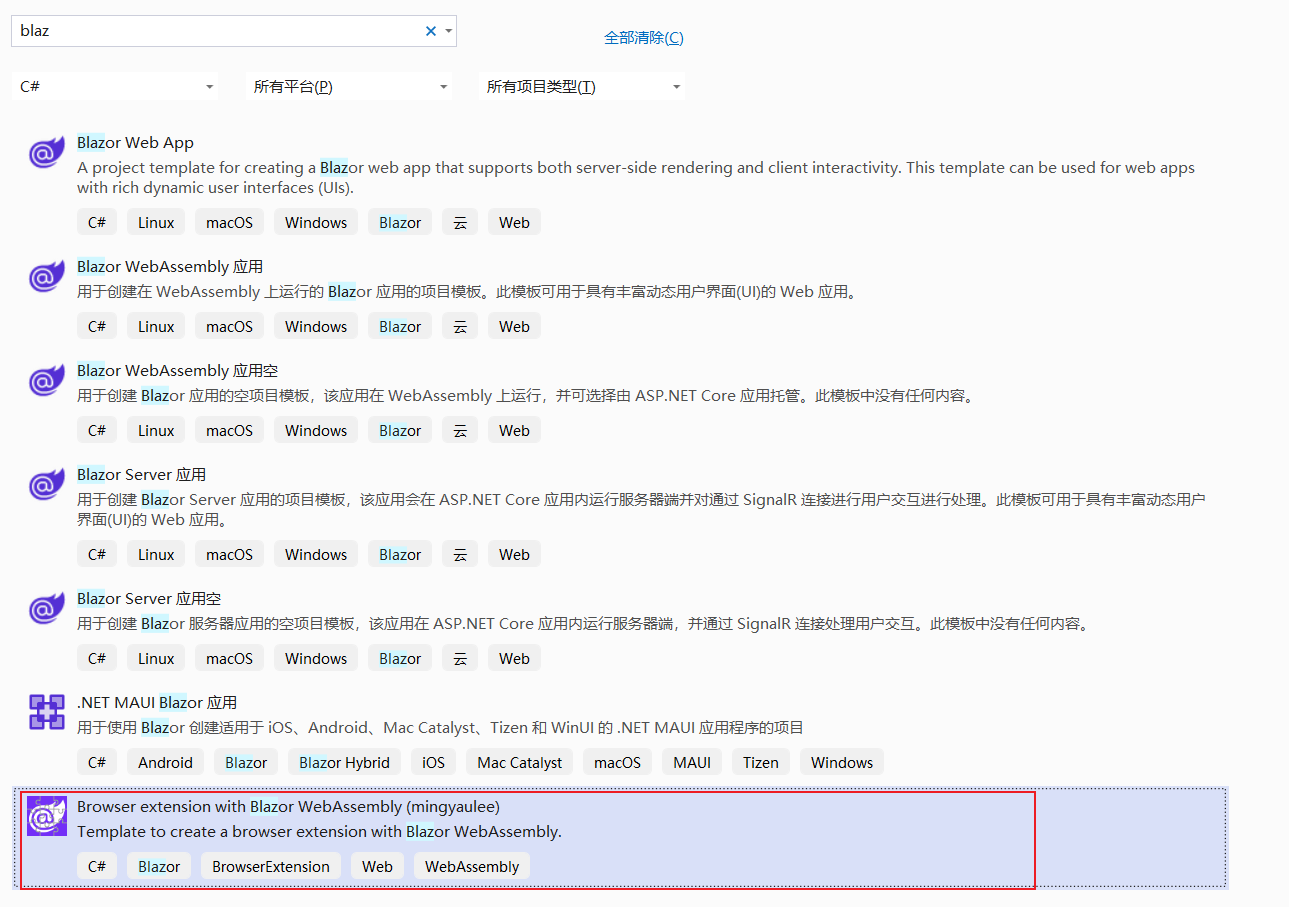Image resolution: width=1289 pixels, height=907 pixels.
Task: Click the macOS tag in .NET MAUI row
Action: pyautogui.click(x=617, y=763)
